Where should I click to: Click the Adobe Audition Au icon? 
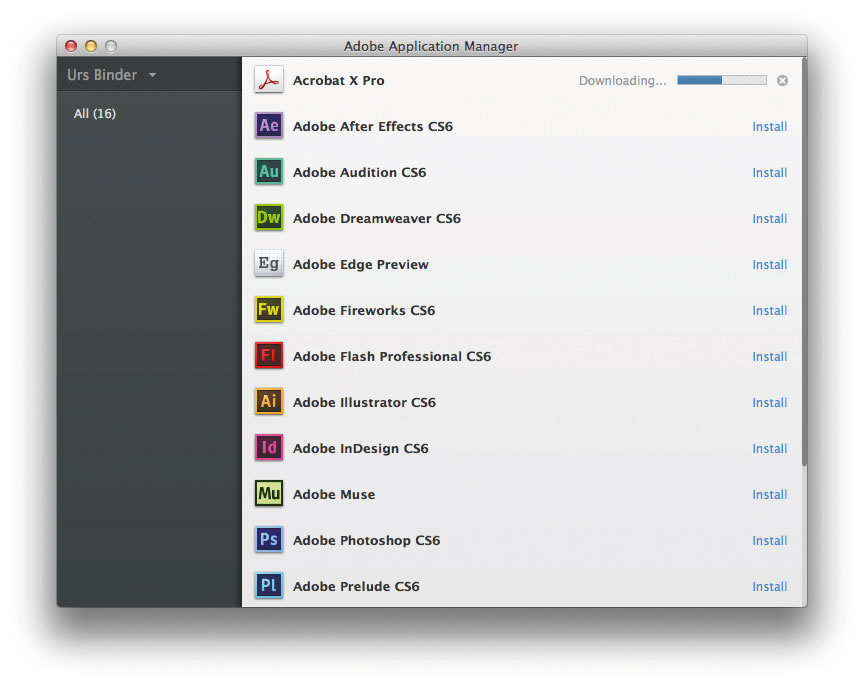[x=268, y=172]
